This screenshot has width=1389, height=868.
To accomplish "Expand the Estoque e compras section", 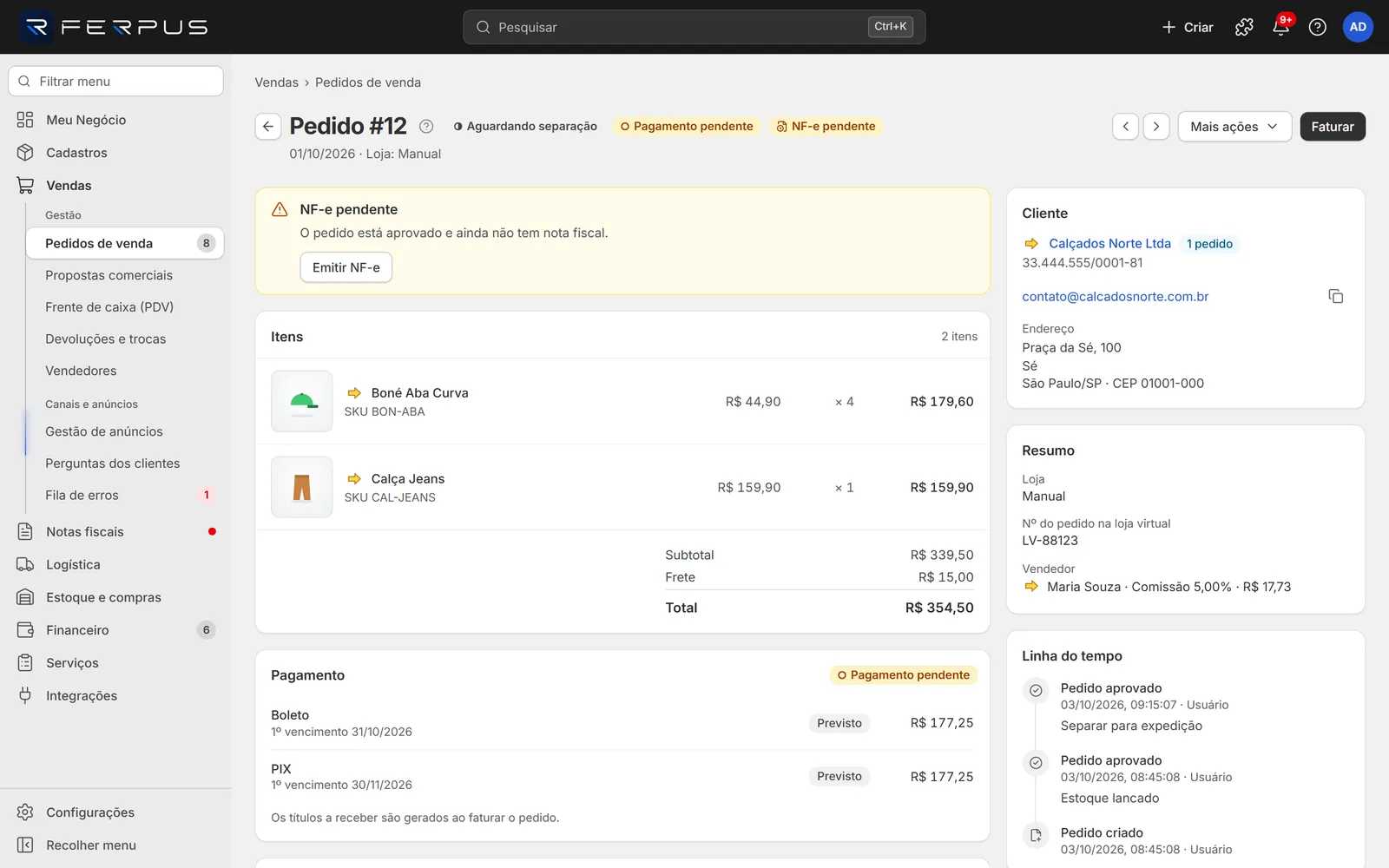I will [116, 597].
